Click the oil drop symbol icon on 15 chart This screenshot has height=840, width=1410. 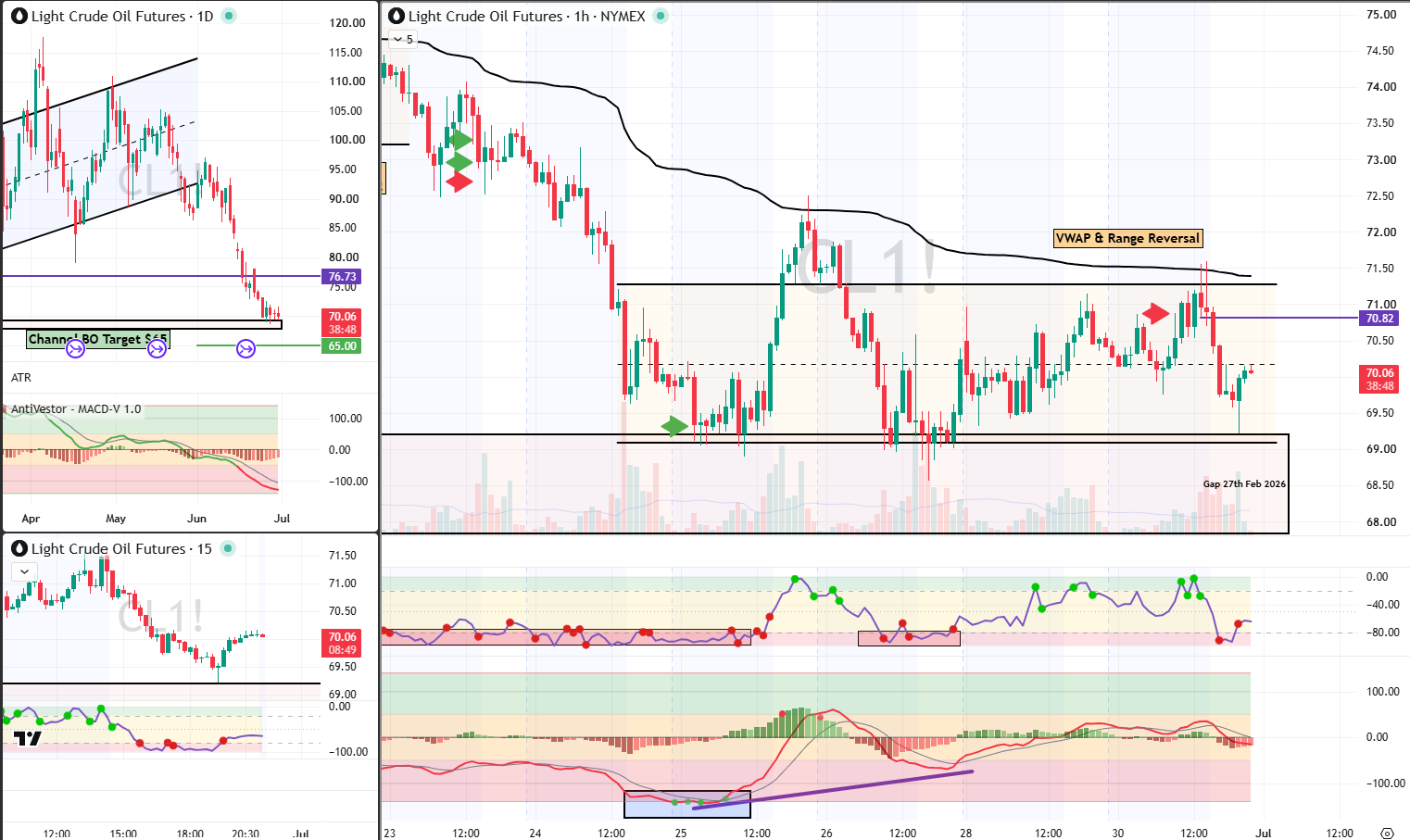[19, 548]
